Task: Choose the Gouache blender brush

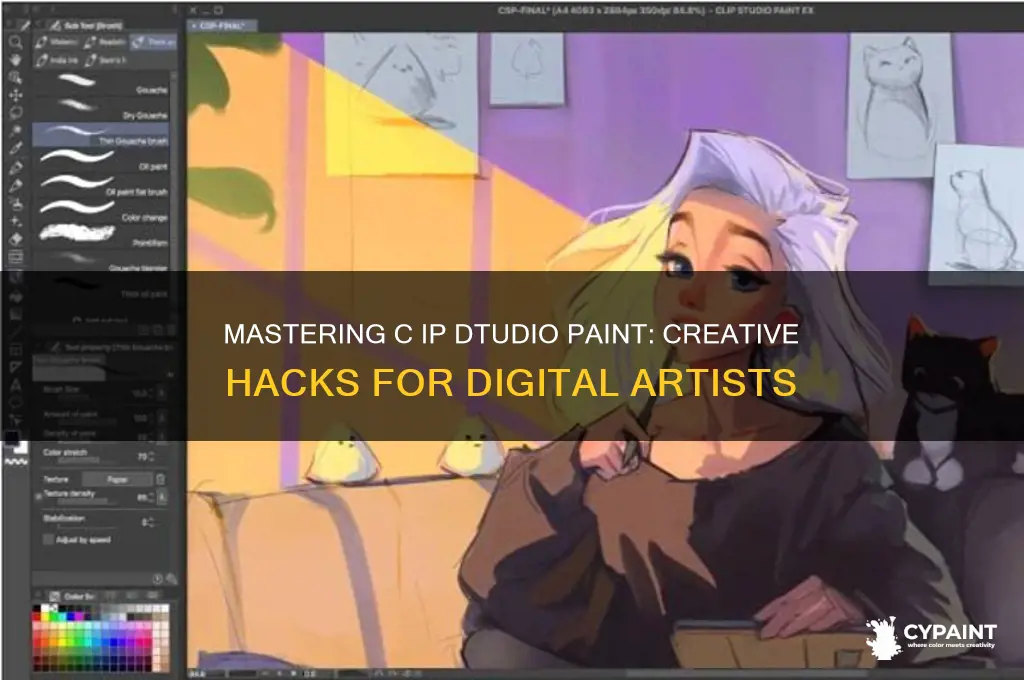Action: (x=101, y=261)
